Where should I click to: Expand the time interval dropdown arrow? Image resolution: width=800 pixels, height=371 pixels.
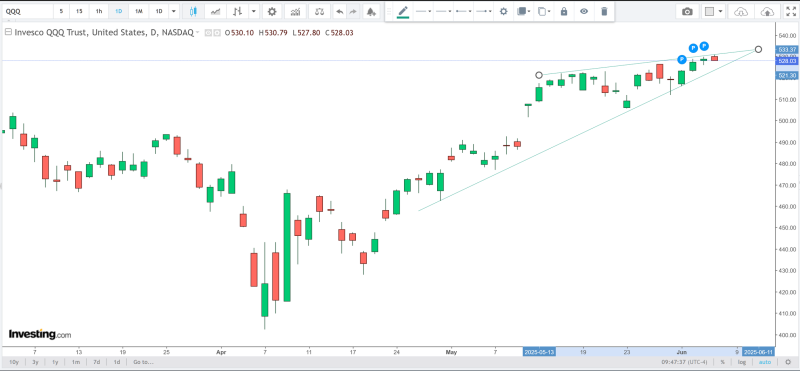(x=174, y=11)
